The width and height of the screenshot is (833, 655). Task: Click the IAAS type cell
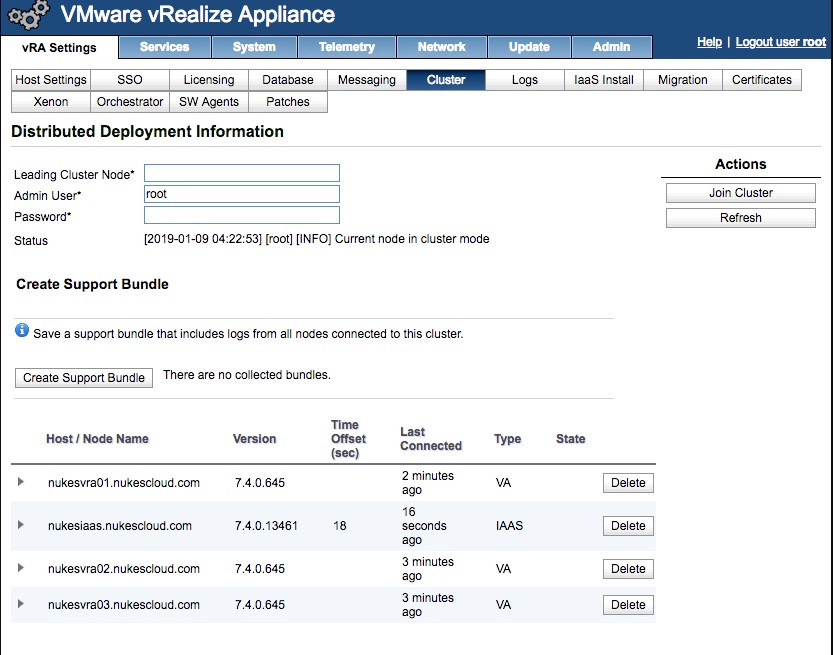[509, 526]
